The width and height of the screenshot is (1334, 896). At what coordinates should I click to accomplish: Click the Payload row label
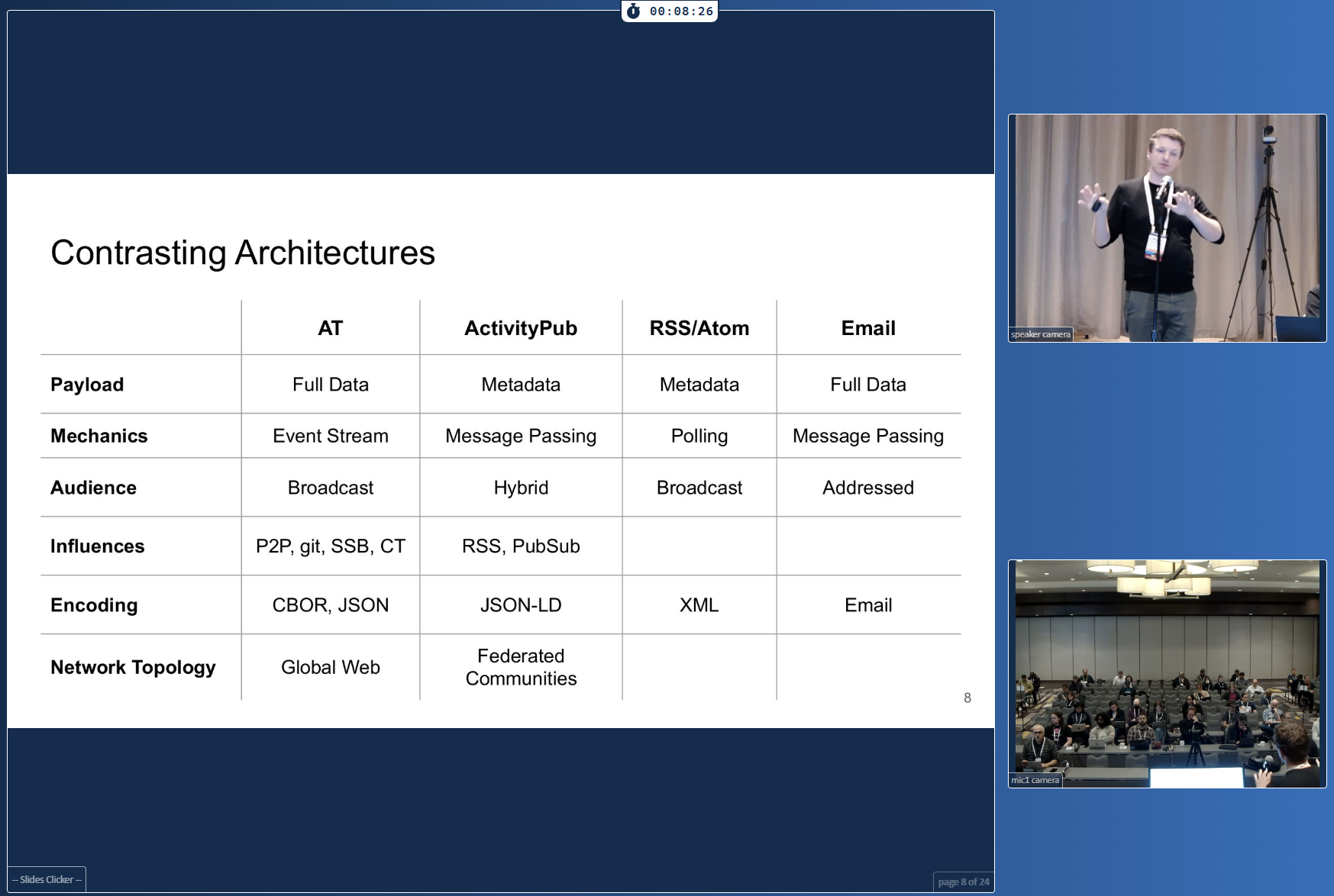click(87, 385)
